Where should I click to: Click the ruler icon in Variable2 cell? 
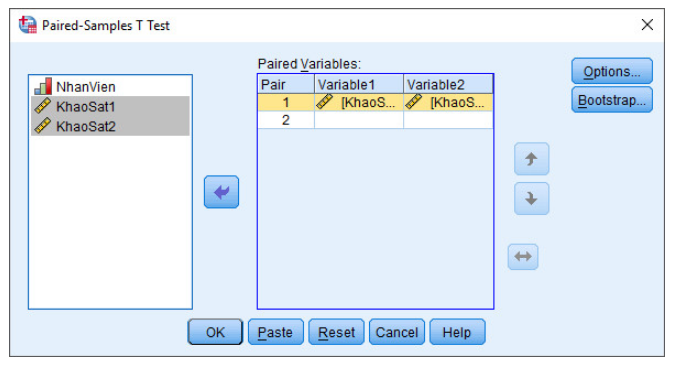(413, 102)
